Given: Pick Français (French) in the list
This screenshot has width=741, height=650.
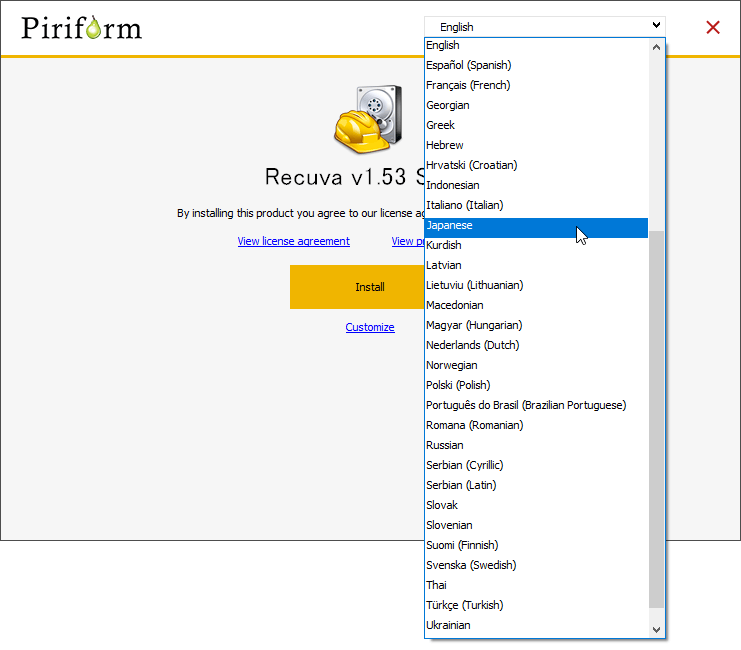Looking at the screenshot, I should tap(536, 85).
